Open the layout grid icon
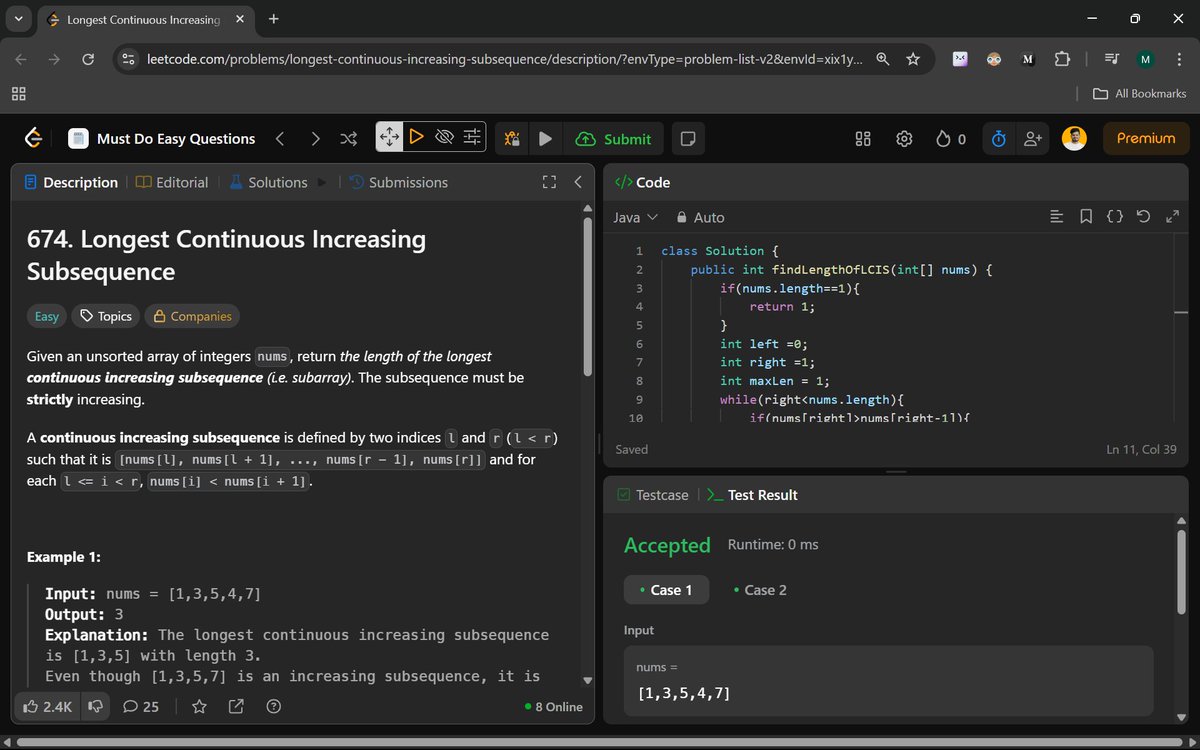This screenshot has width=1200, height=750. point(863,139)
